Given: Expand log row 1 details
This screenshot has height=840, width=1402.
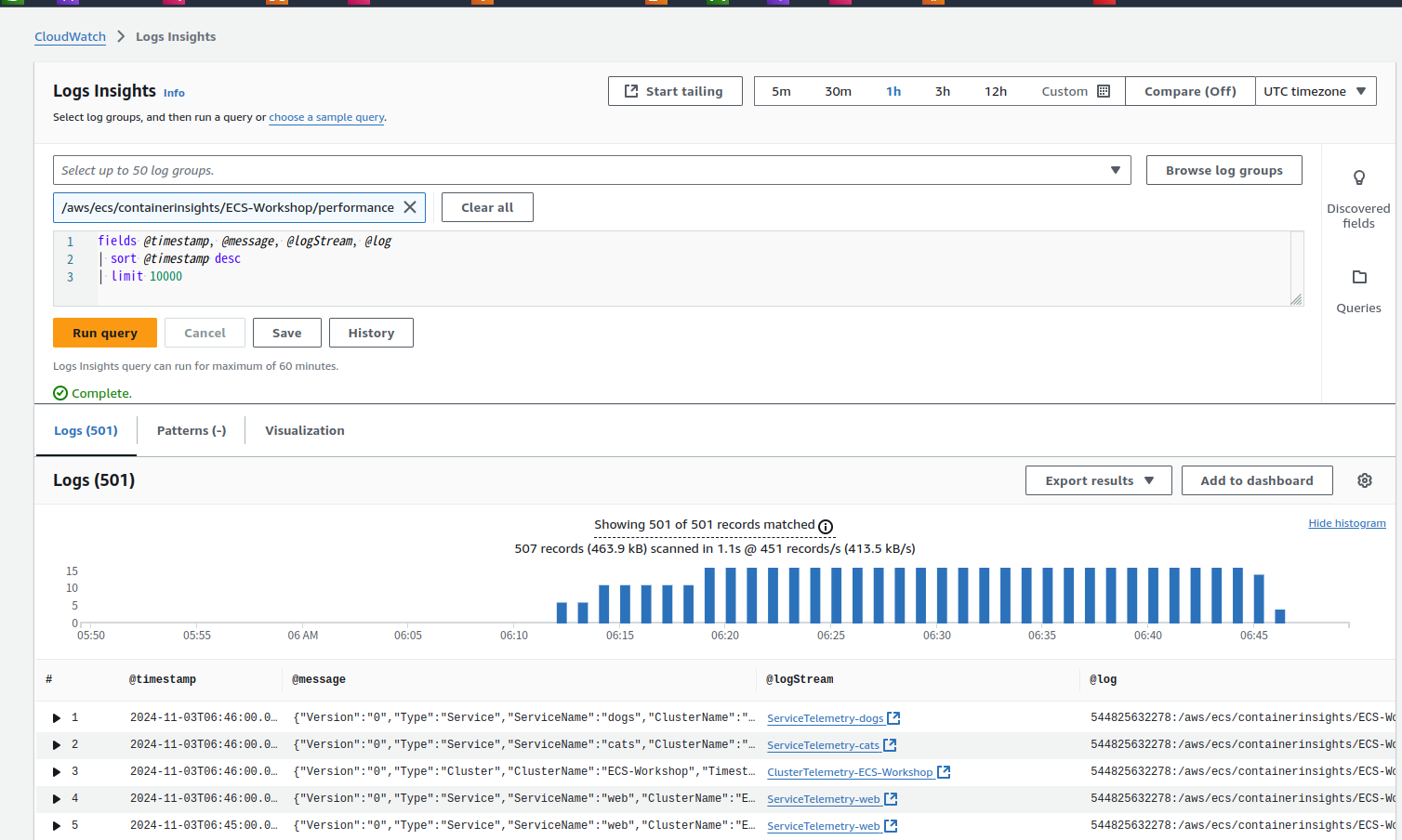Looking at the screenshot, I should coord(57,718).
